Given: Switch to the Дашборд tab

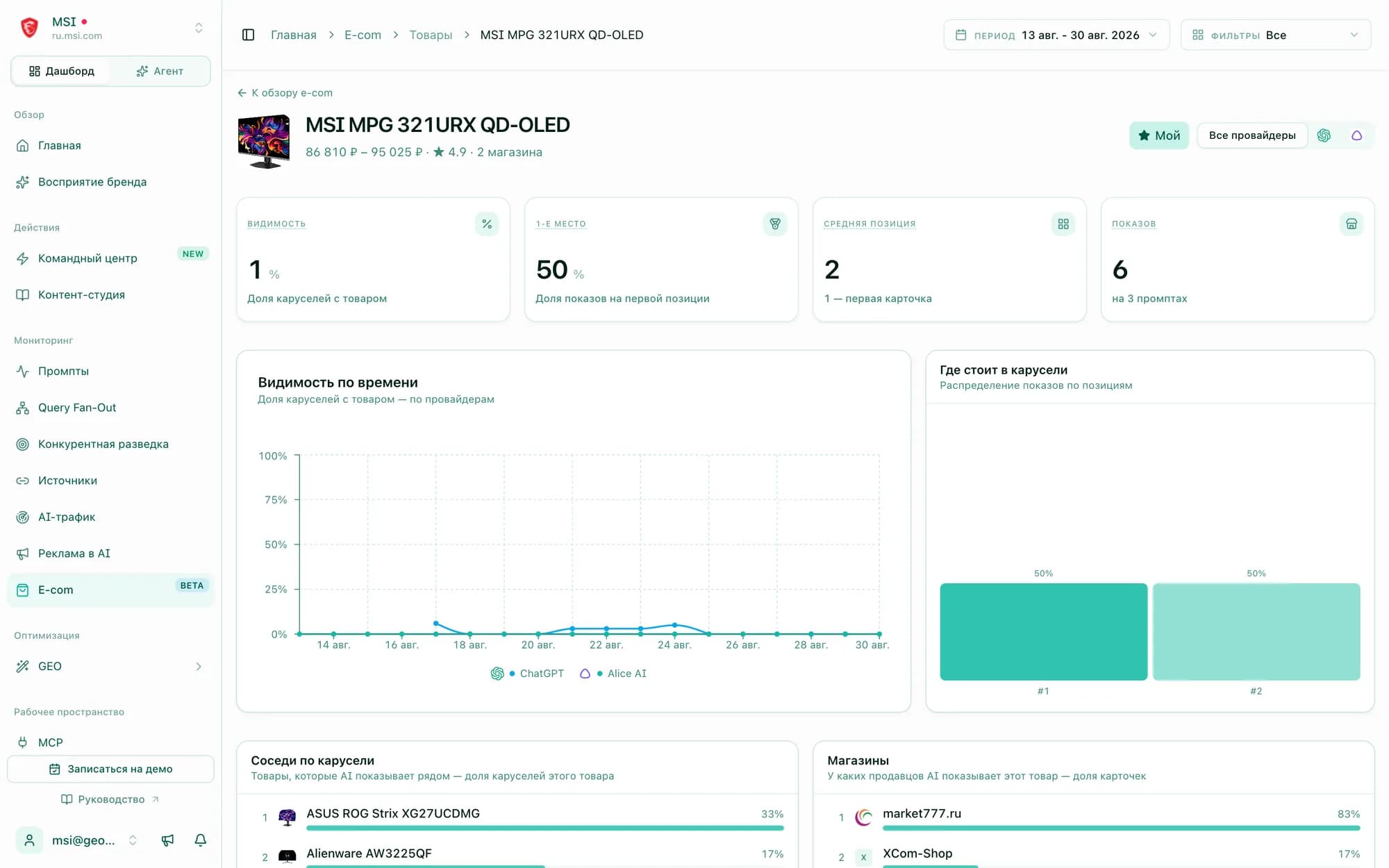Looking at the screenshot, I should pos(61,71).
